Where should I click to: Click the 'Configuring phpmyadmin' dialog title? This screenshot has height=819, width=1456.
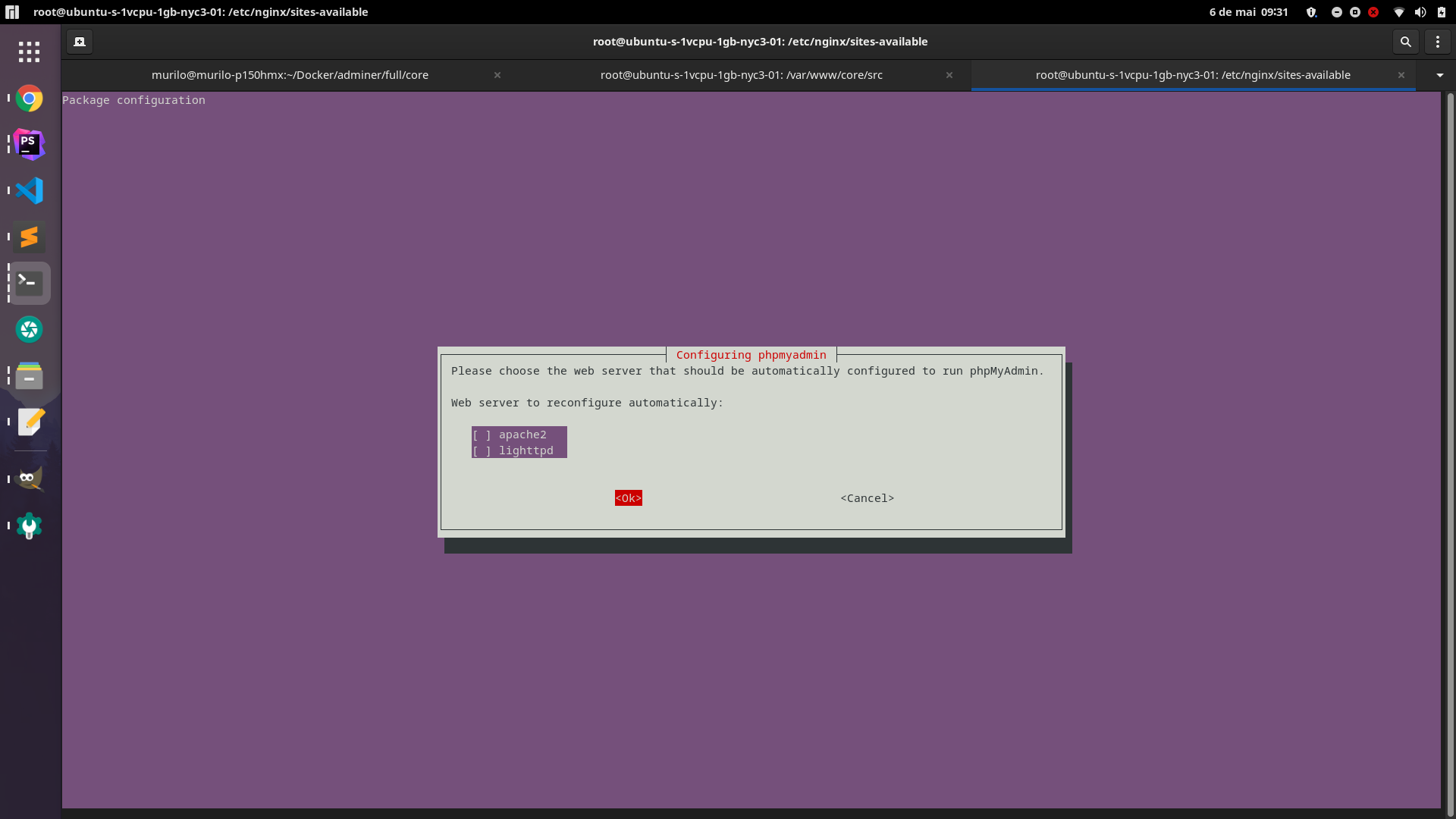tap(751, 355)
